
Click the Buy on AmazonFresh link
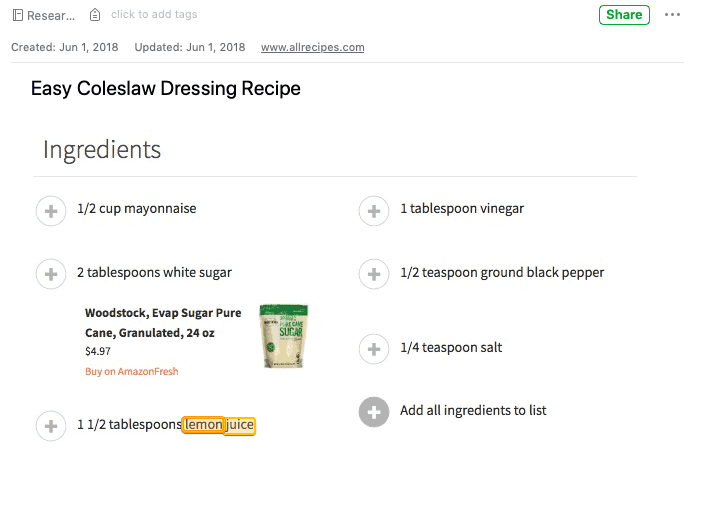point(131,371)
